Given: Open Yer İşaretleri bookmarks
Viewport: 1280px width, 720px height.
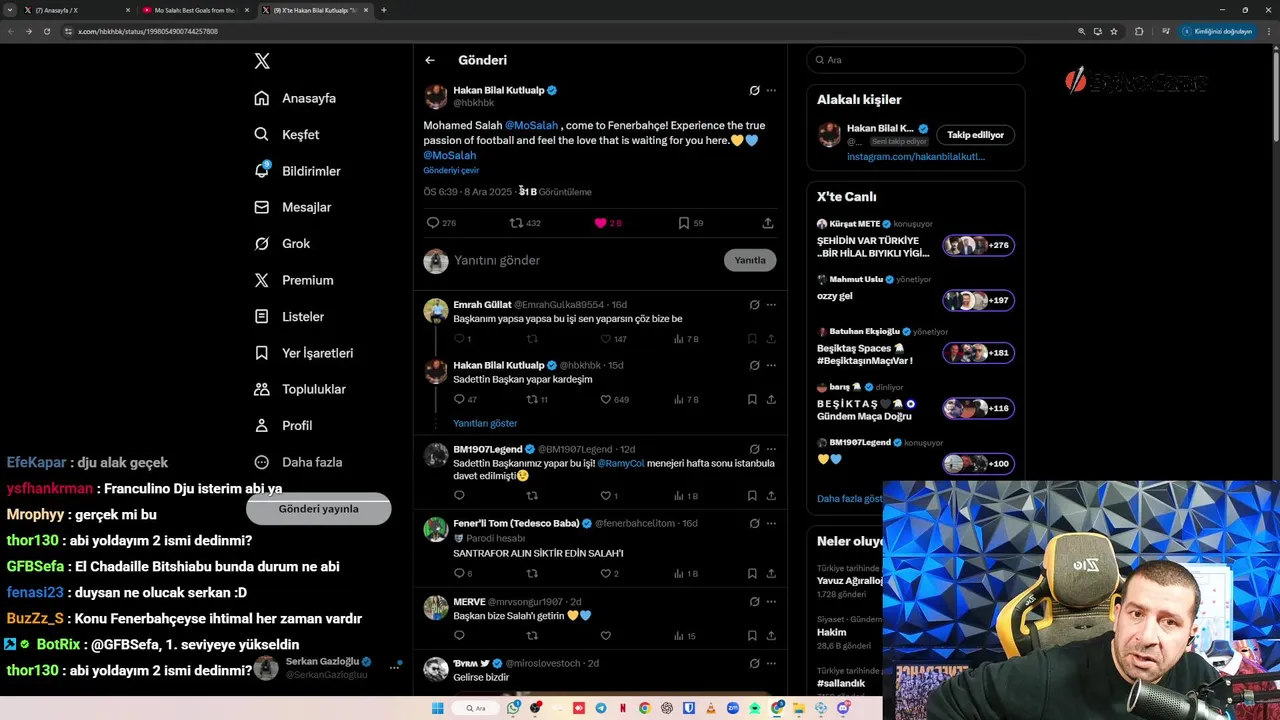Looking at the screenshot, I should [x=303, y=353].
